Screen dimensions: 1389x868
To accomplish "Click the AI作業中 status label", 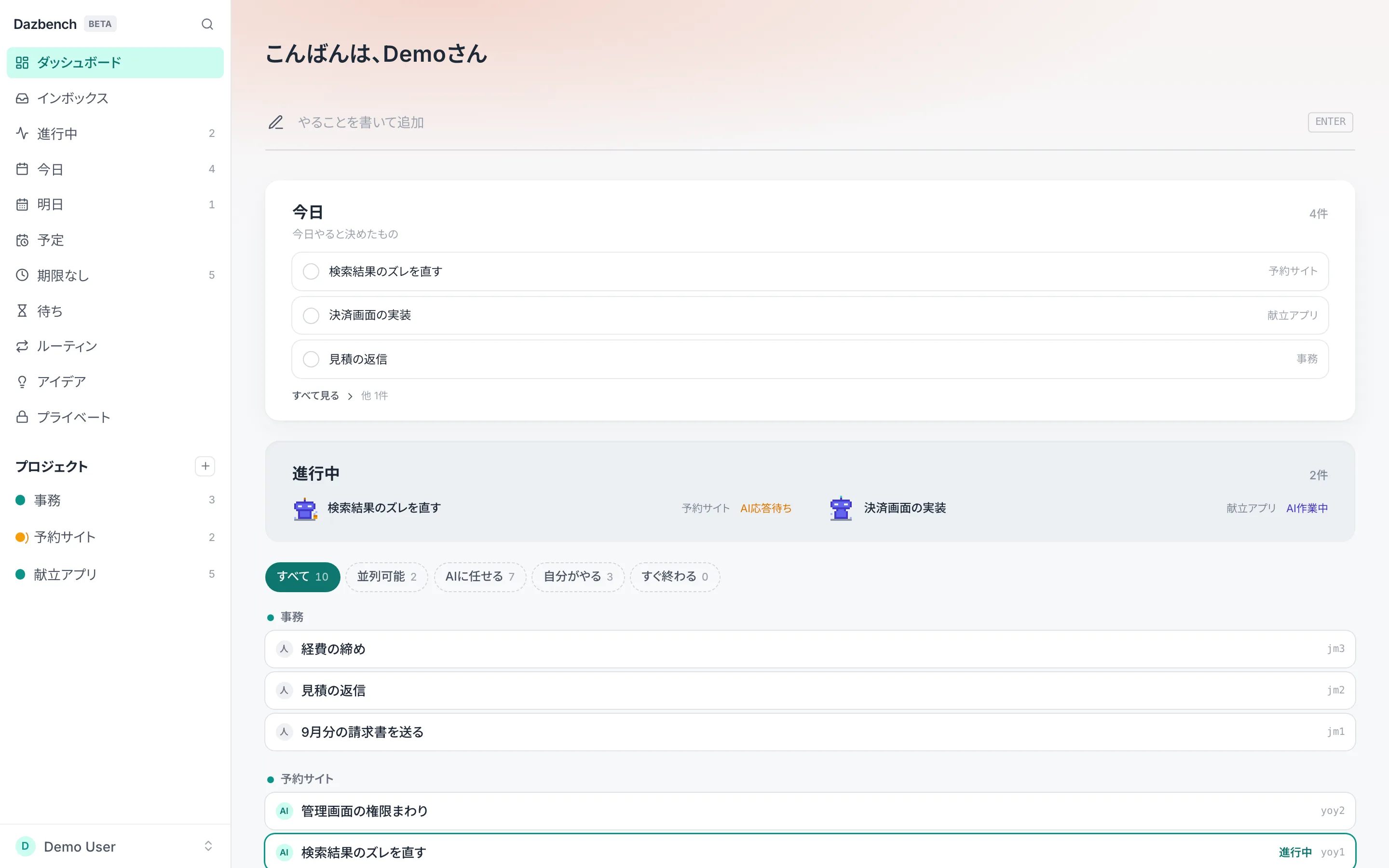I will pyautogui.click(x=1307, y=508).
